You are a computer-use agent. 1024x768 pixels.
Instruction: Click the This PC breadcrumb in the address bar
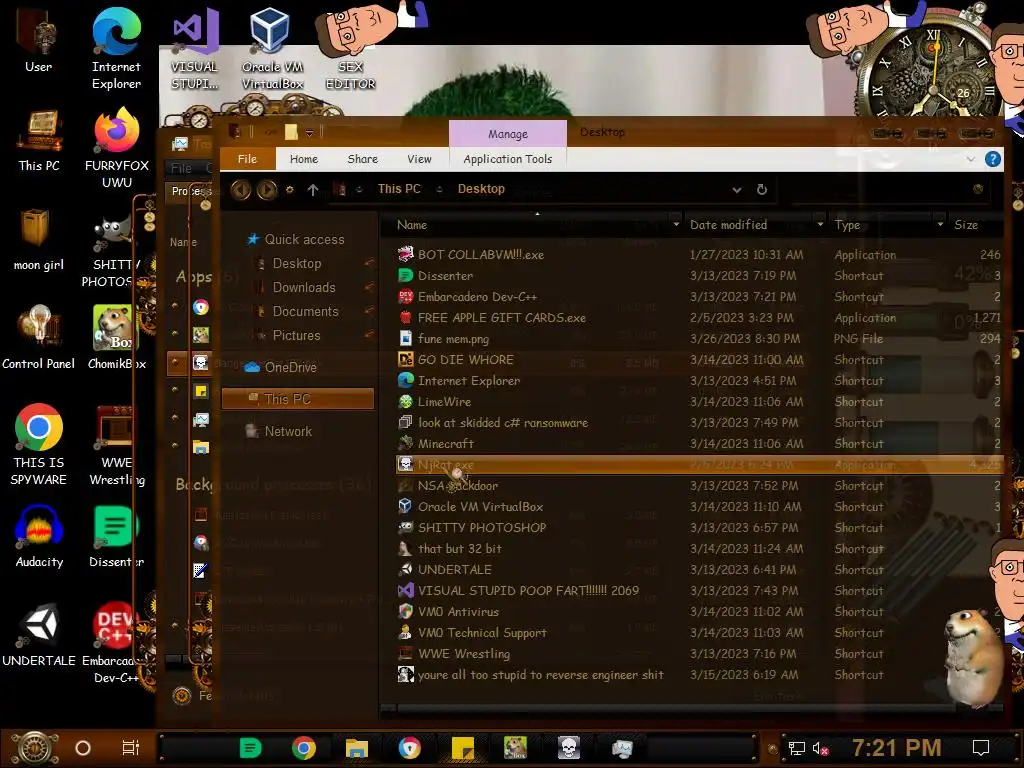coord(399,189)
